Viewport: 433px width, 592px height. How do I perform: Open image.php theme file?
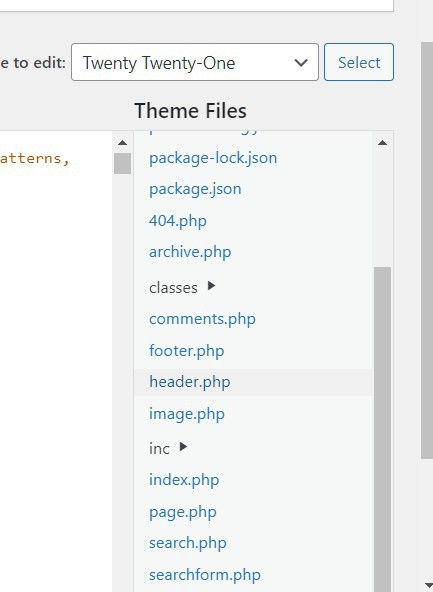pos(186,414)
